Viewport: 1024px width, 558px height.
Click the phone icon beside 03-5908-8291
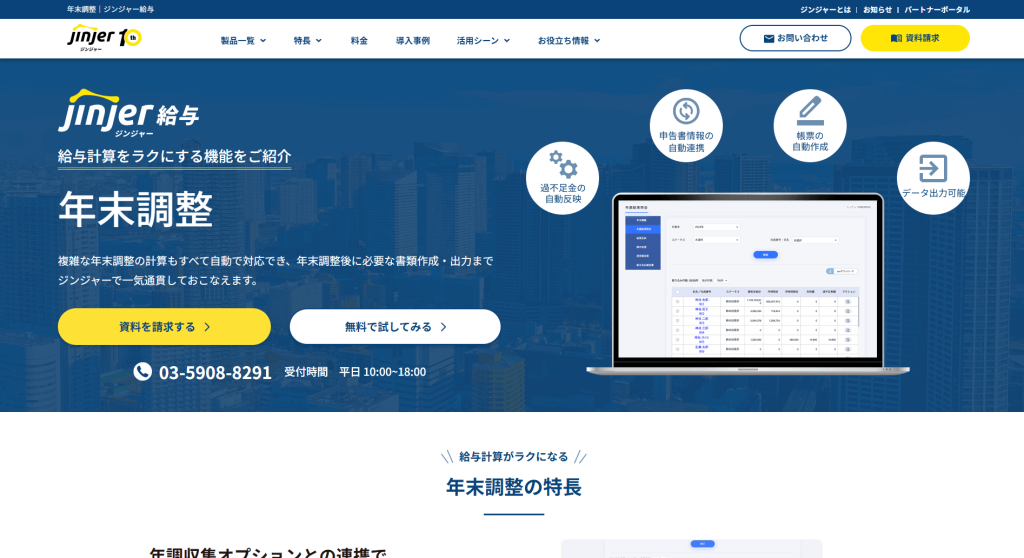point(142,371)
